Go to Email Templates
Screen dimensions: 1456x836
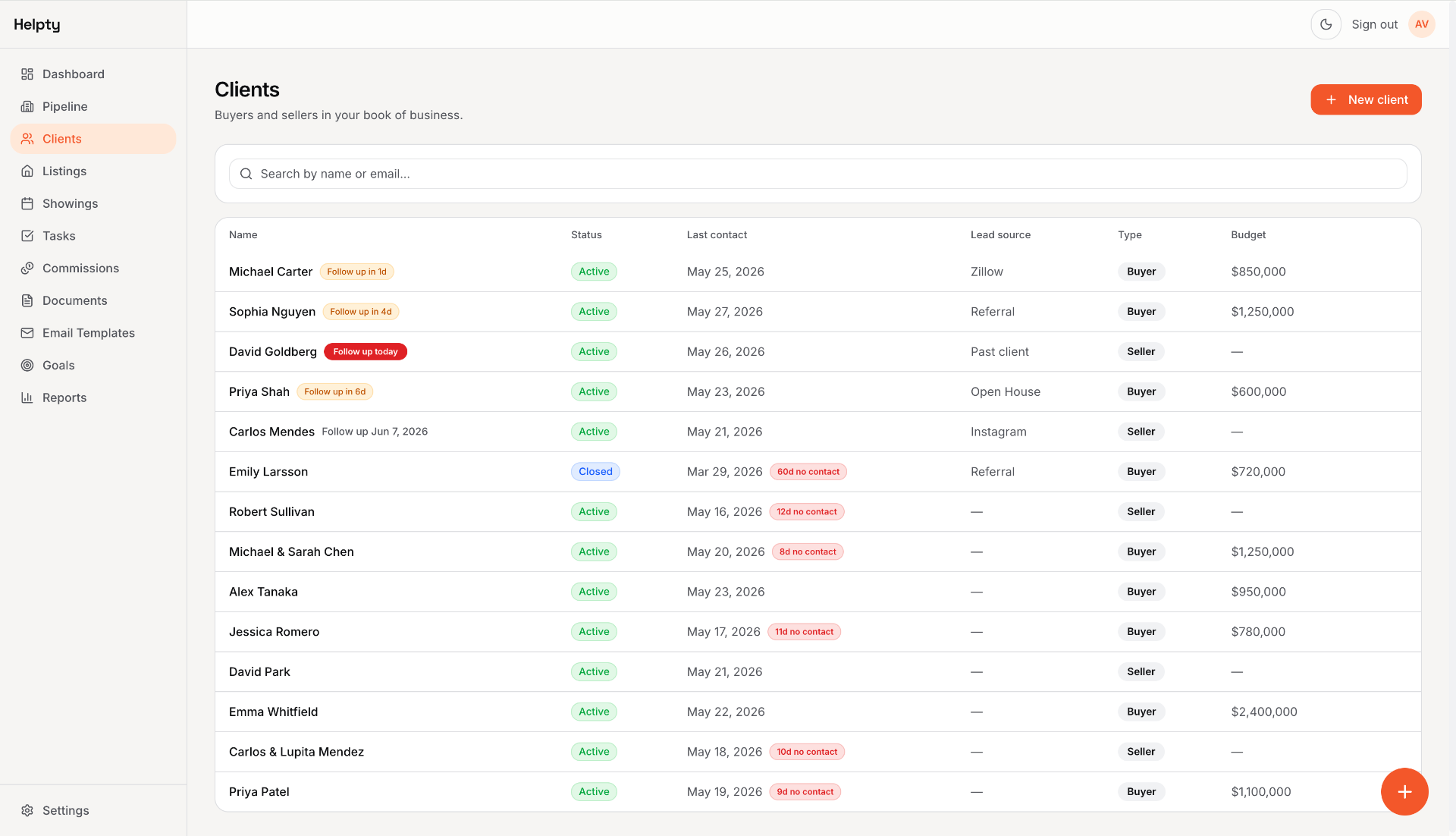[93, 333]
